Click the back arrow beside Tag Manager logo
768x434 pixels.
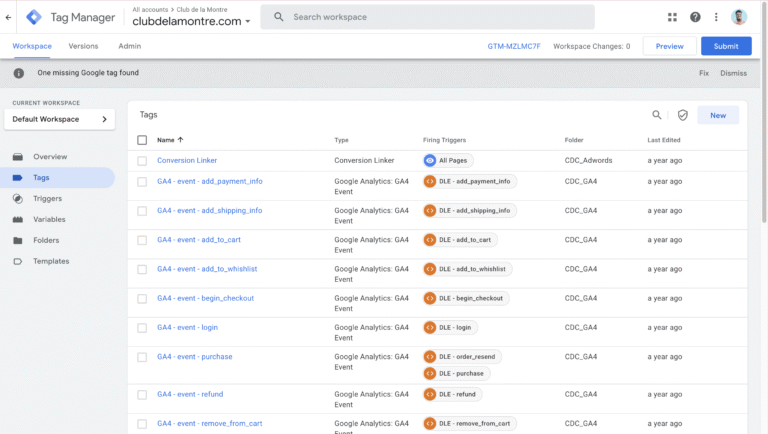(9, 17)
